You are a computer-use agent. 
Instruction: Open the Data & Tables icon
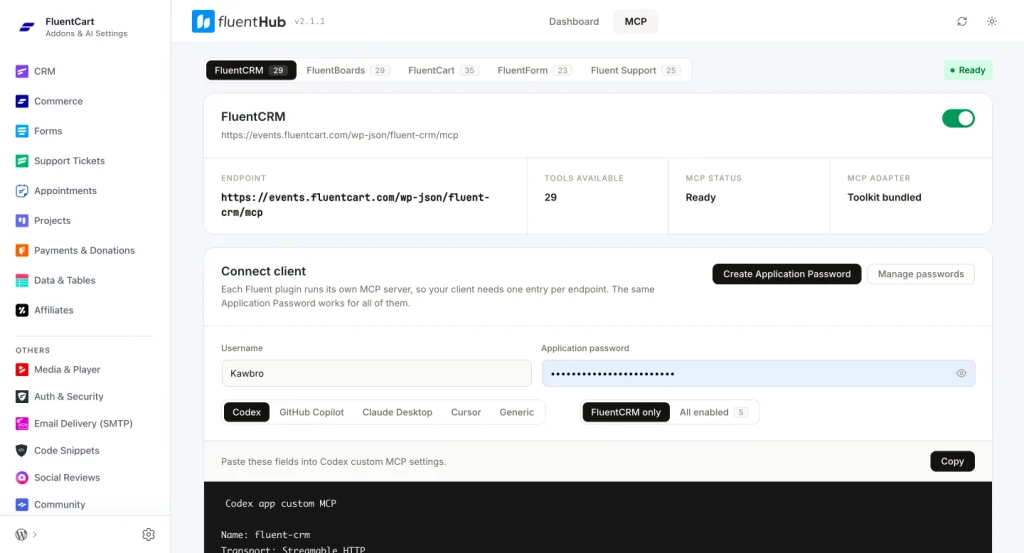22,280
